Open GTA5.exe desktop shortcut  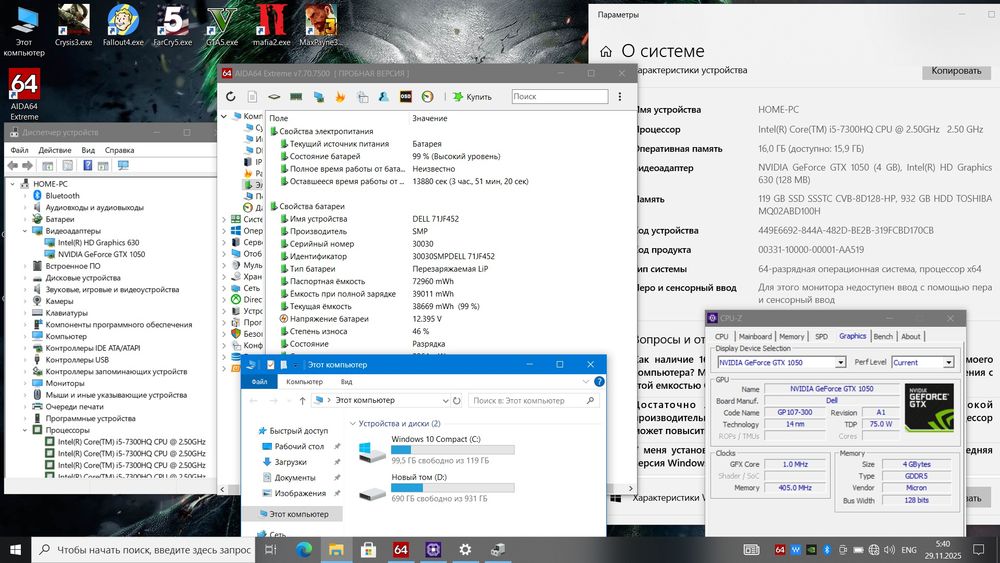click(x=222, y=26)
